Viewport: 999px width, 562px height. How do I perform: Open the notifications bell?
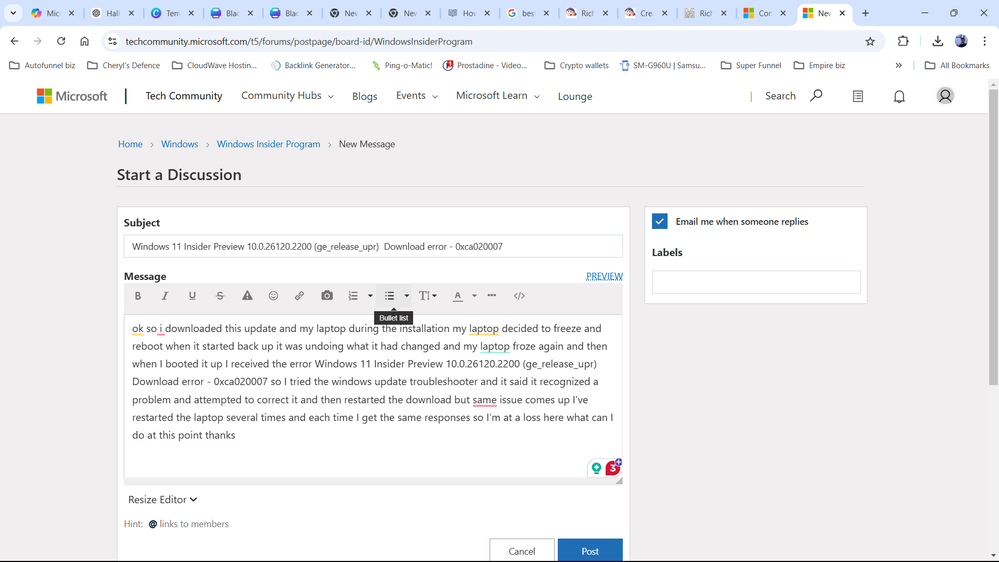899,96
